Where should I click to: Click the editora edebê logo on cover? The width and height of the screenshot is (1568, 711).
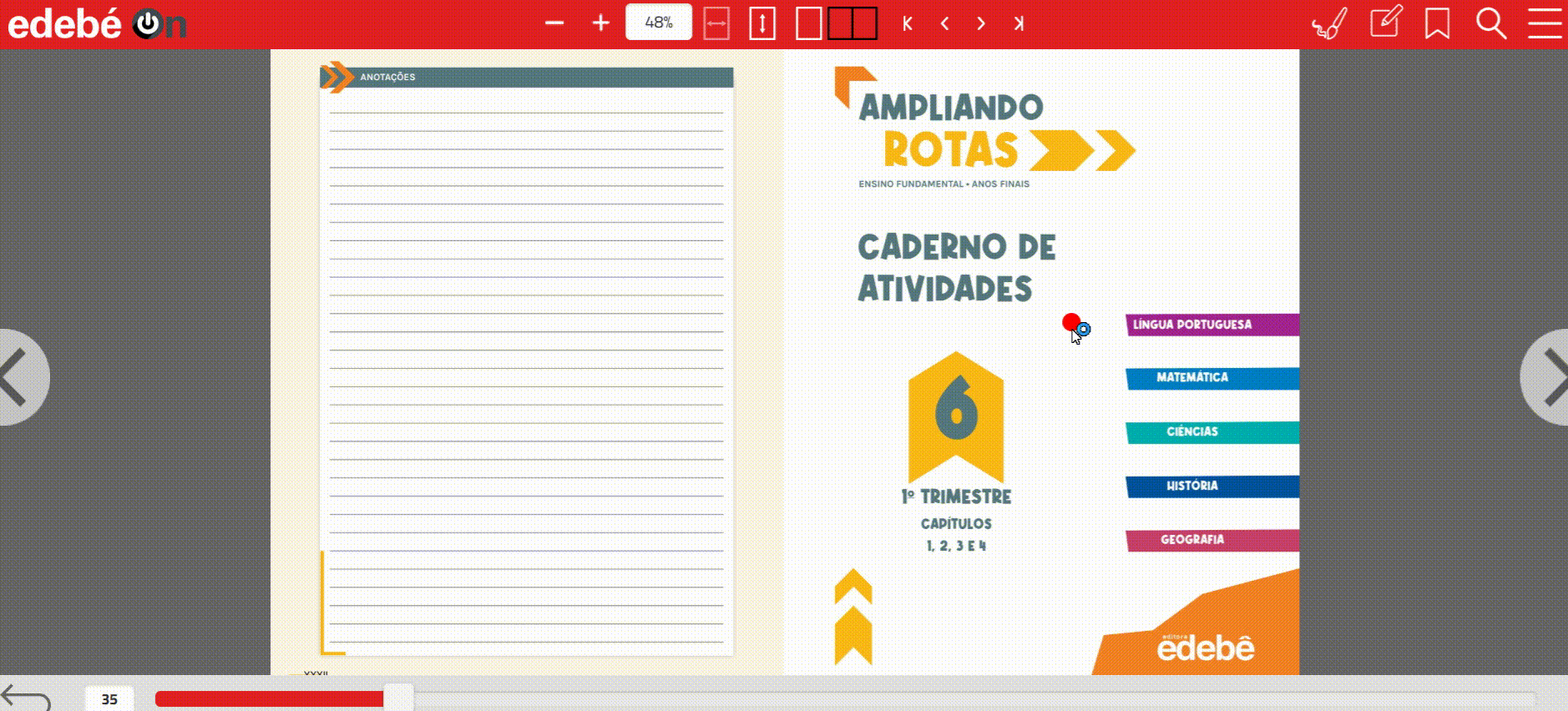[1205, 647]
